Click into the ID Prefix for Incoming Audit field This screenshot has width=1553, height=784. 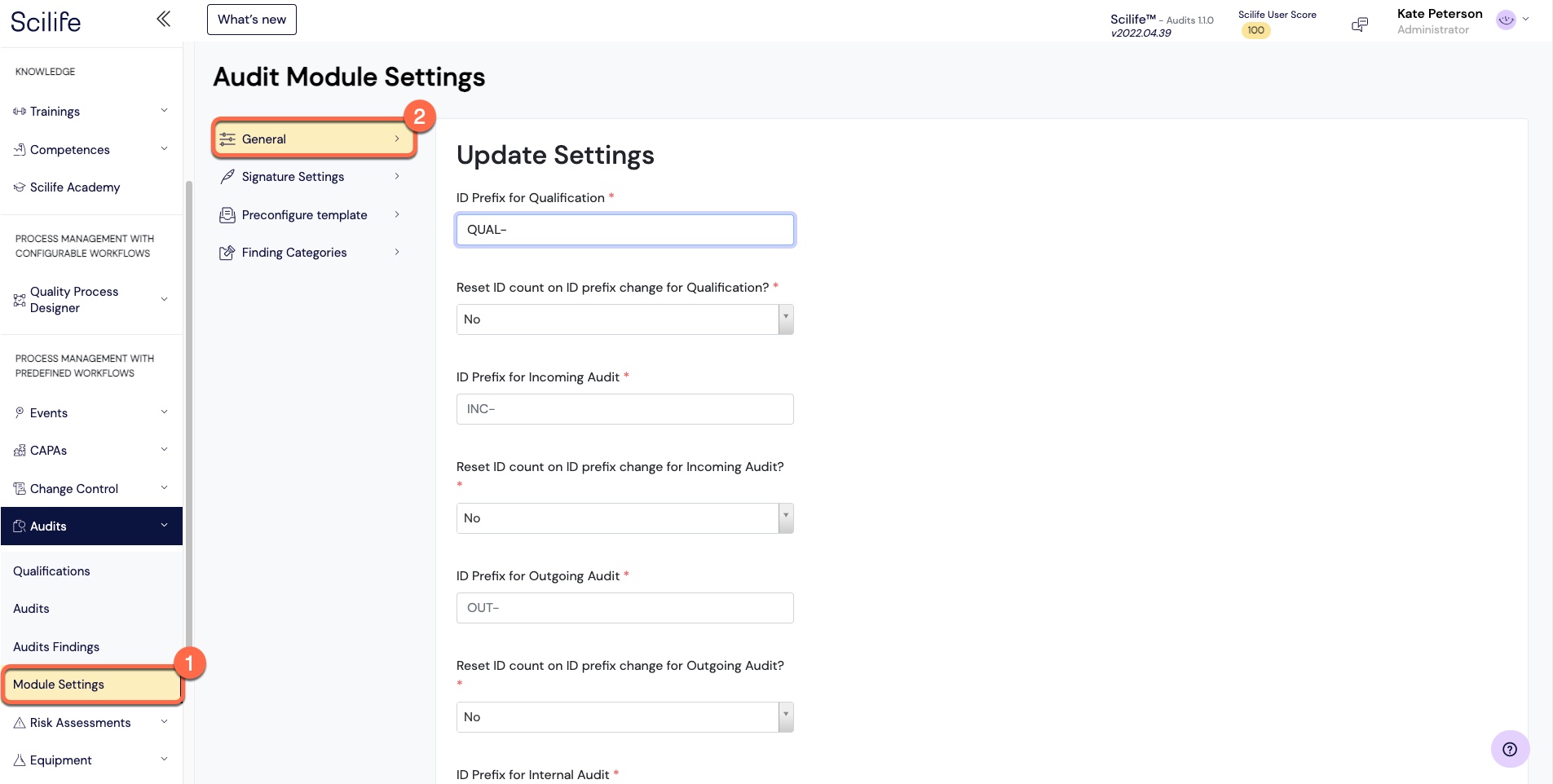click(625, 409)
